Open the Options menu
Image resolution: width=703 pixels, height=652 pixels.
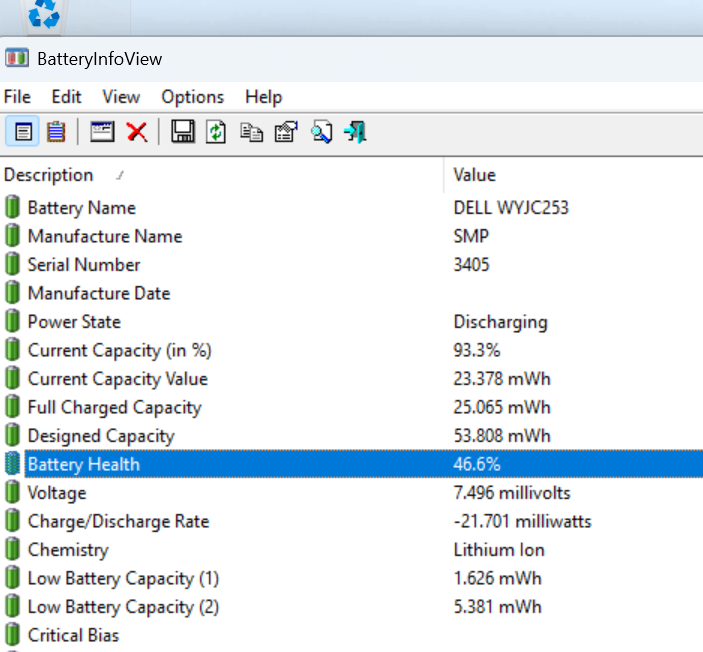click(193, 97)
